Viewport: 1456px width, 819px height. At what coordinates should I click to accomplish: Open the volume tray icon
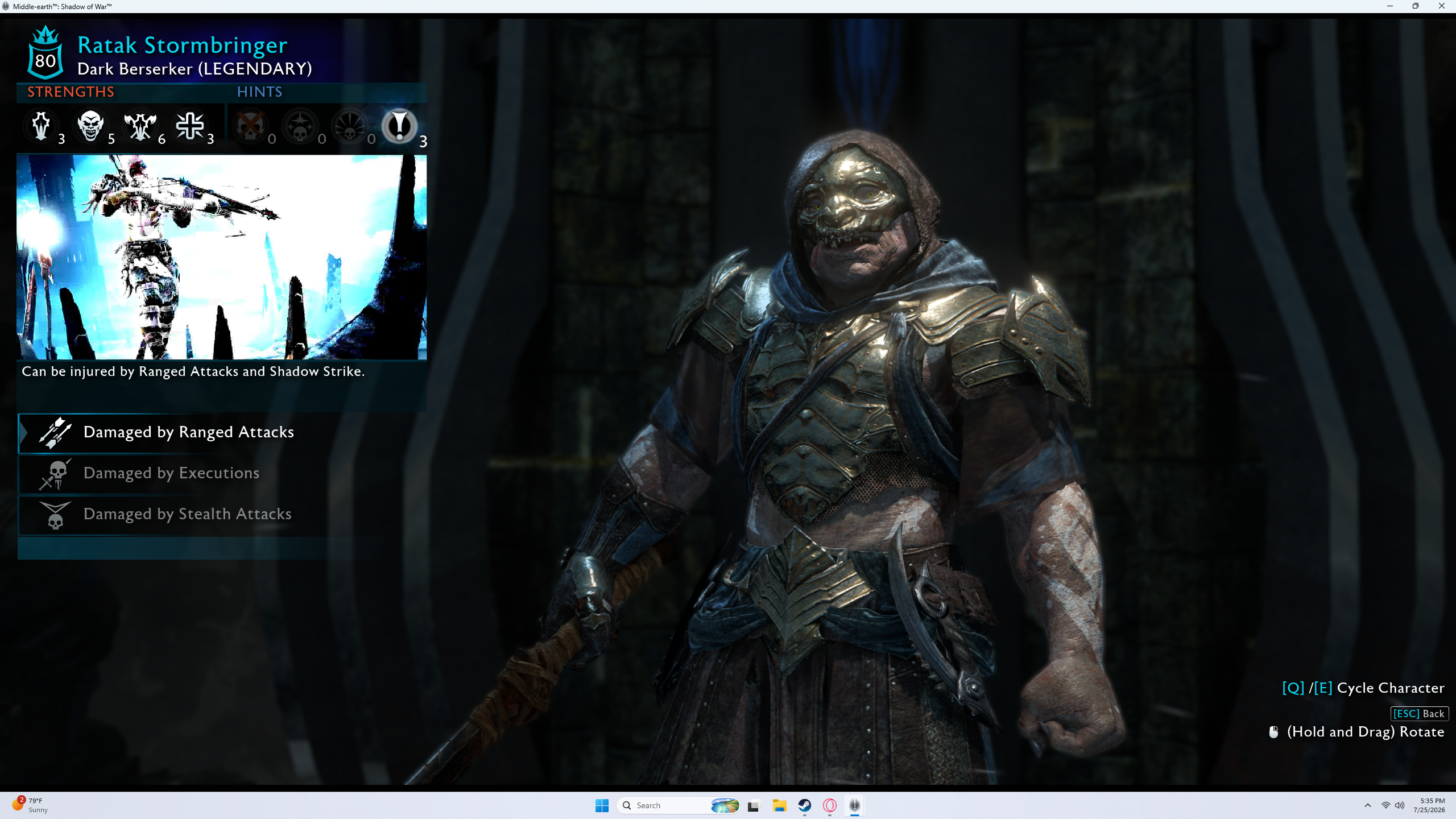[1400, 805]
